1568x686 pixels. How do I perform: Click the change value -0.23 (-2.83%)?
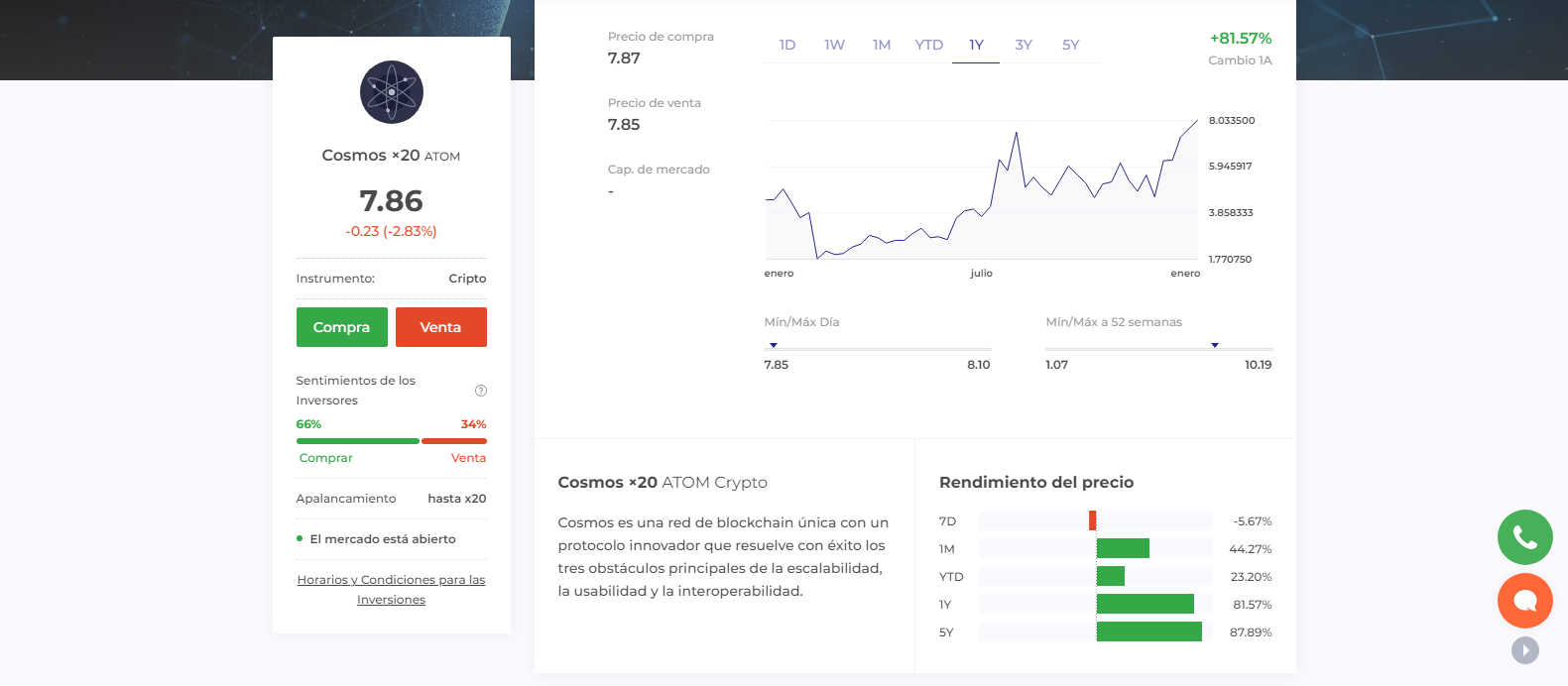(x=392, y=231)
